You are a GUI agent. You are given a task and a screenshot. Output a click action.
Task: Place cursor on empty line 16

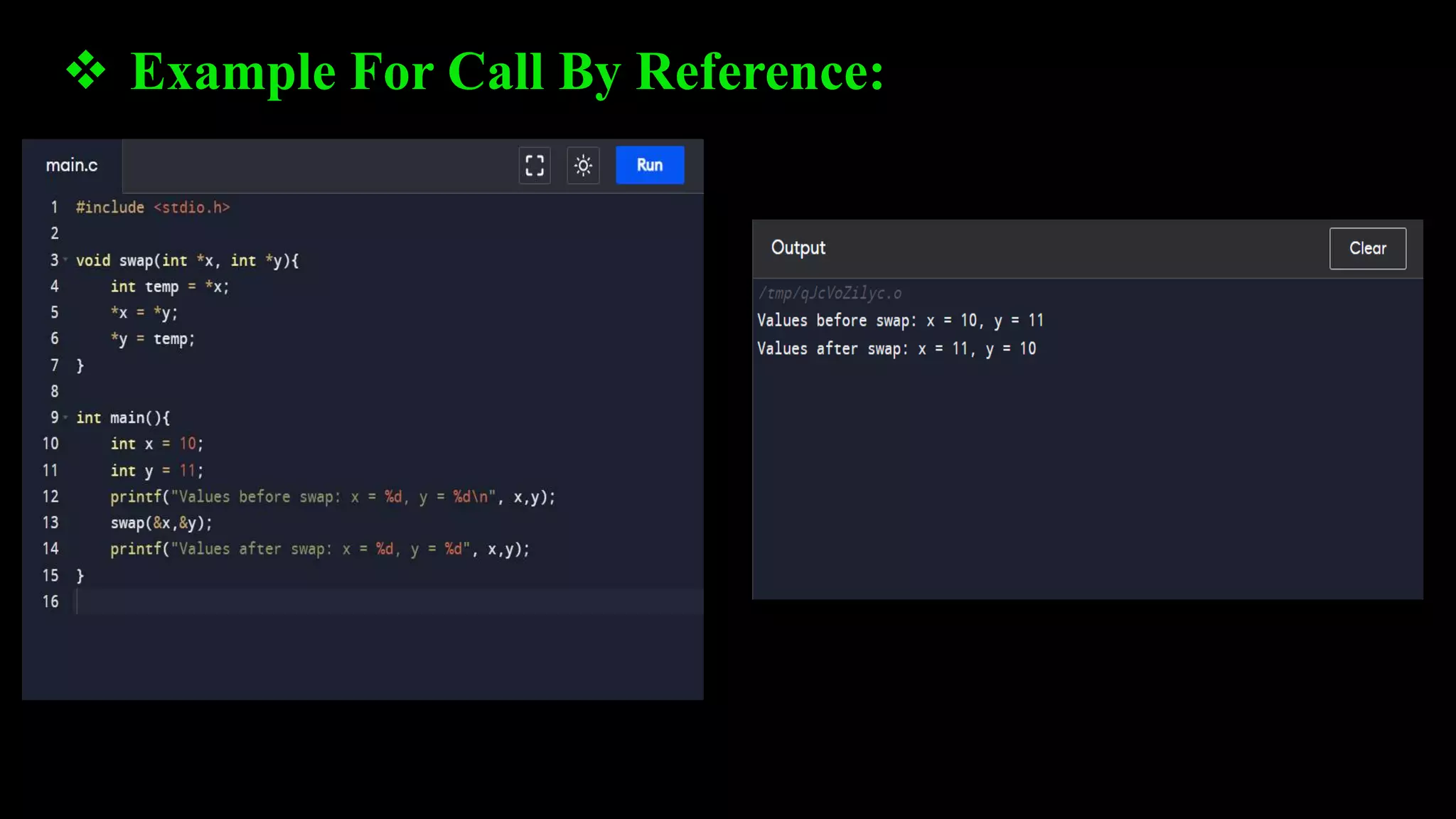[x=390, y=601]
